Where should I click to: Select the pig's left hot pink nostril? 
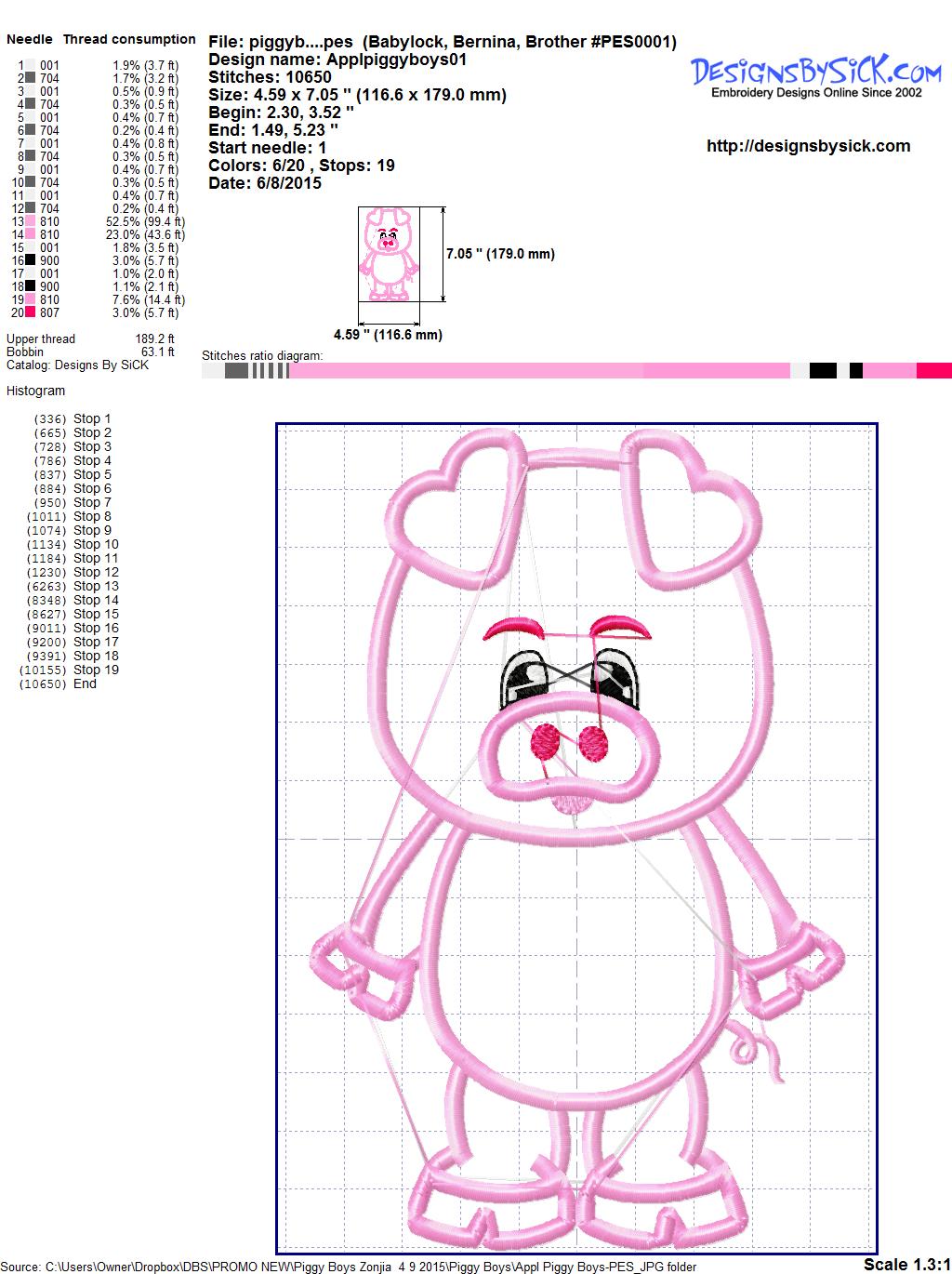(x=546, y=741)
